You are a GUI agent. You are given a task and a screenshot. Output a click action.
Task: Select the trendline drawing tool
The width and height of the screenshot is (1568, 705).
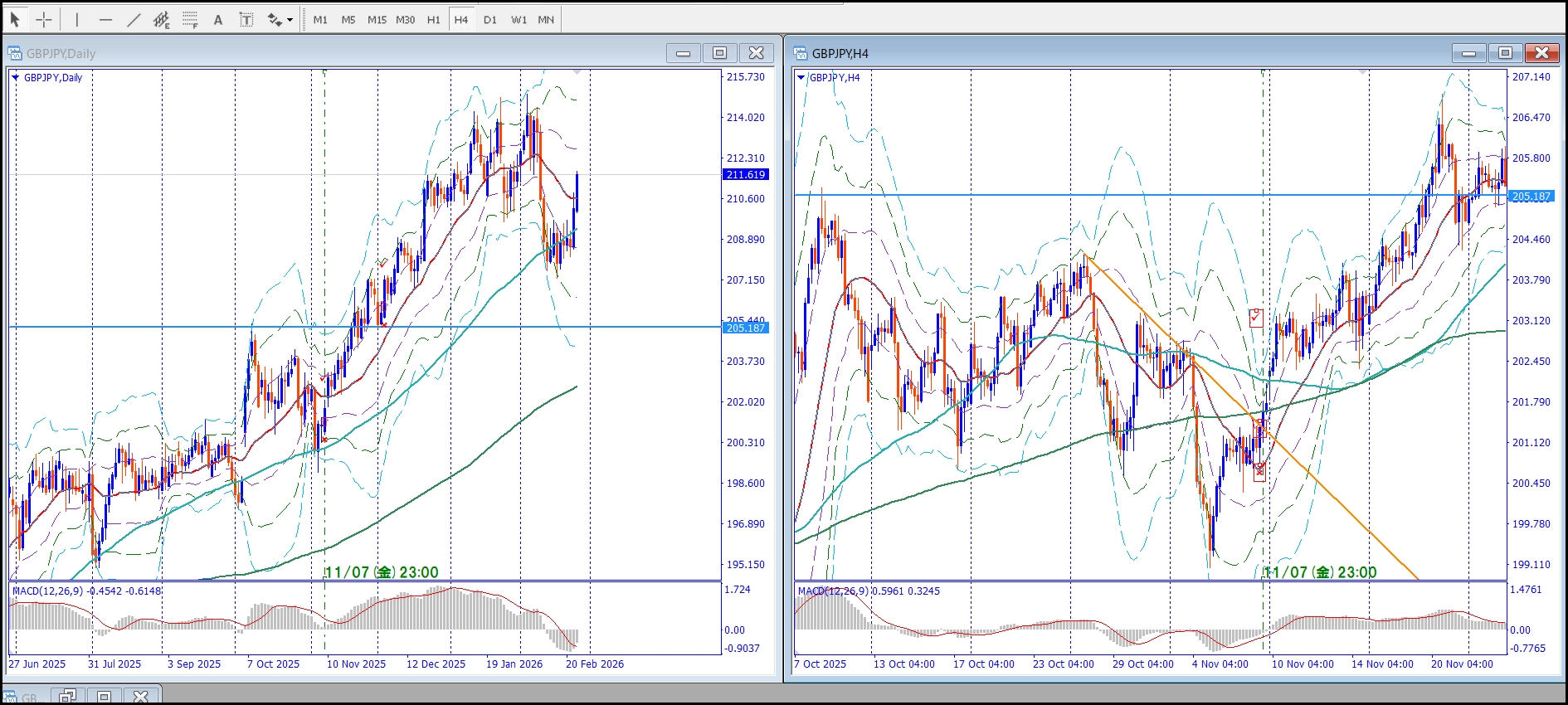click(x=134, y=19)
